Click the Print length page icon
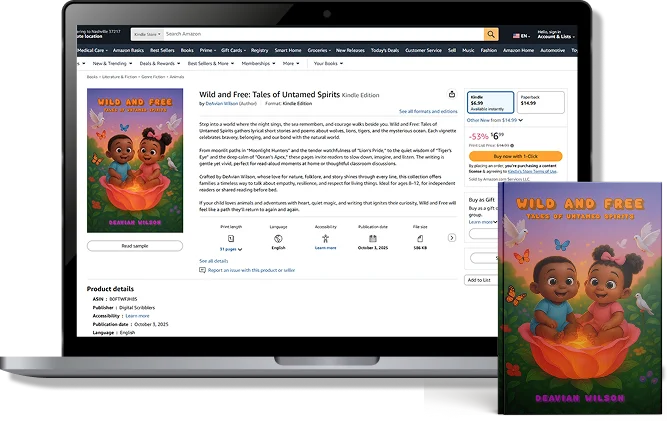Screen dimensions: 668x421 pos(231,238)
